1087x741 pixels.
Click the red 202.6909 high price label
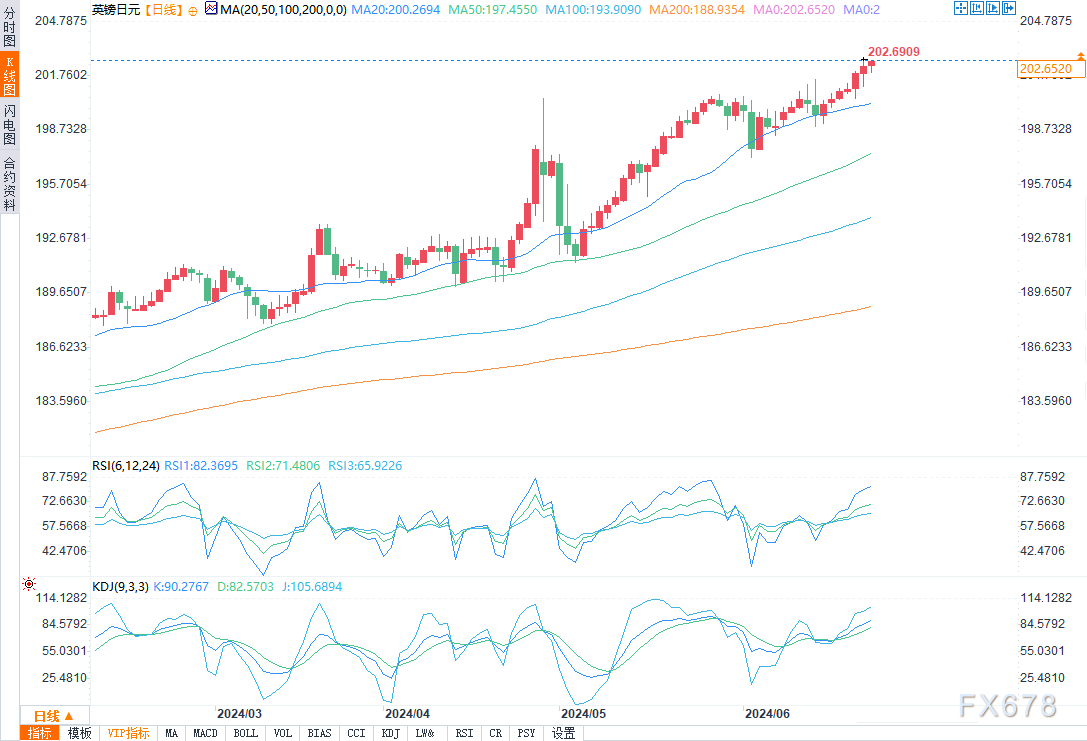click(x=894, y=52)
